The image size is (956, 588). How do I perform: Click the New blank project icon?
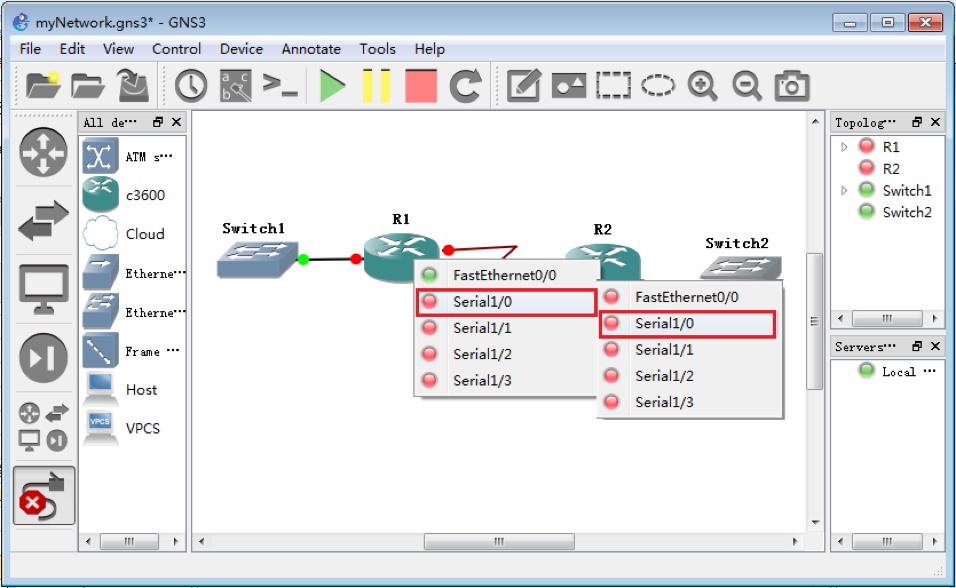pos(43,85)
